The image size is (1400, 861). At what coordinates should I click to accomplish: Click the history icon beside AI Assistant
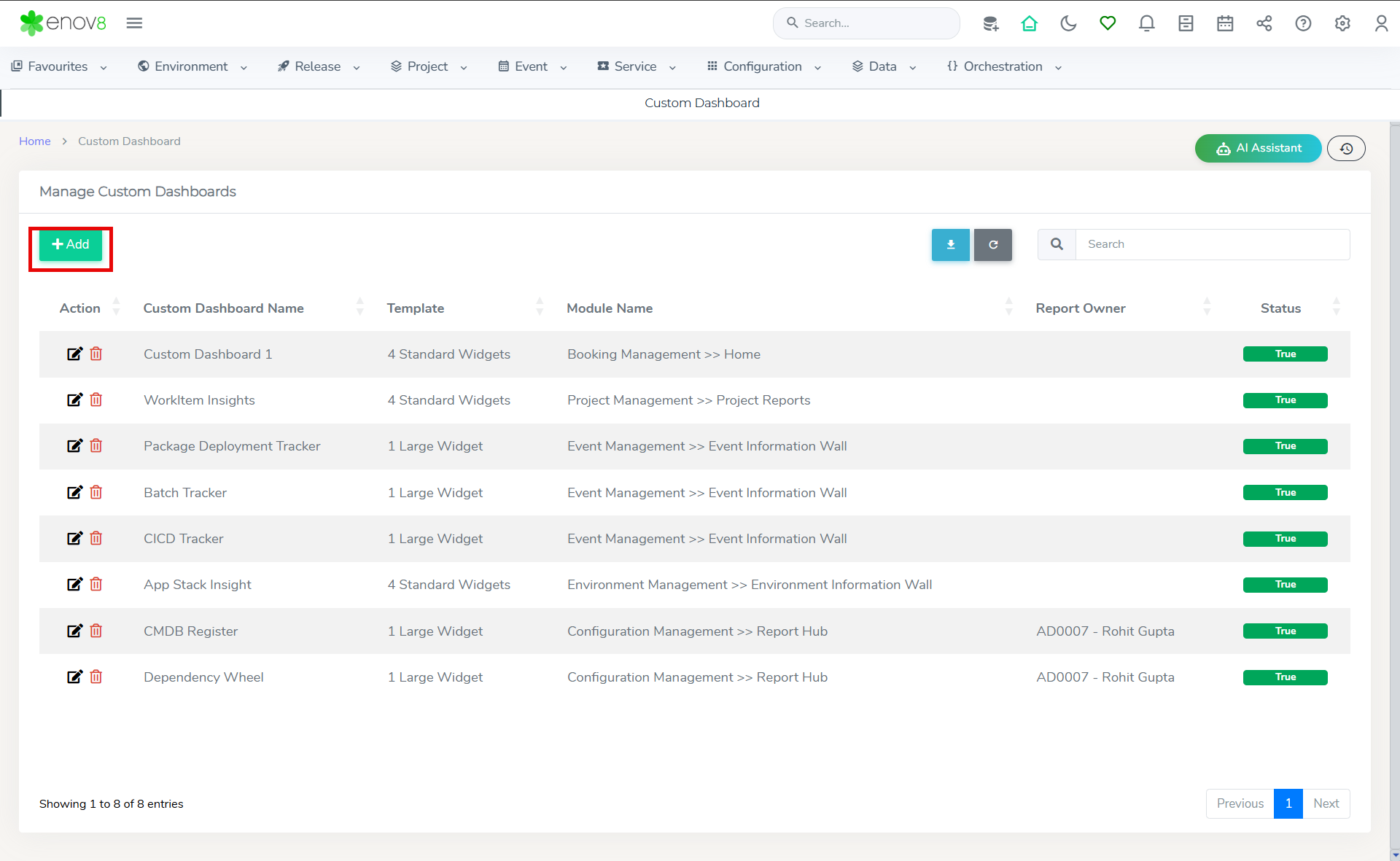pyautogui.click(x=1346, y=148)
